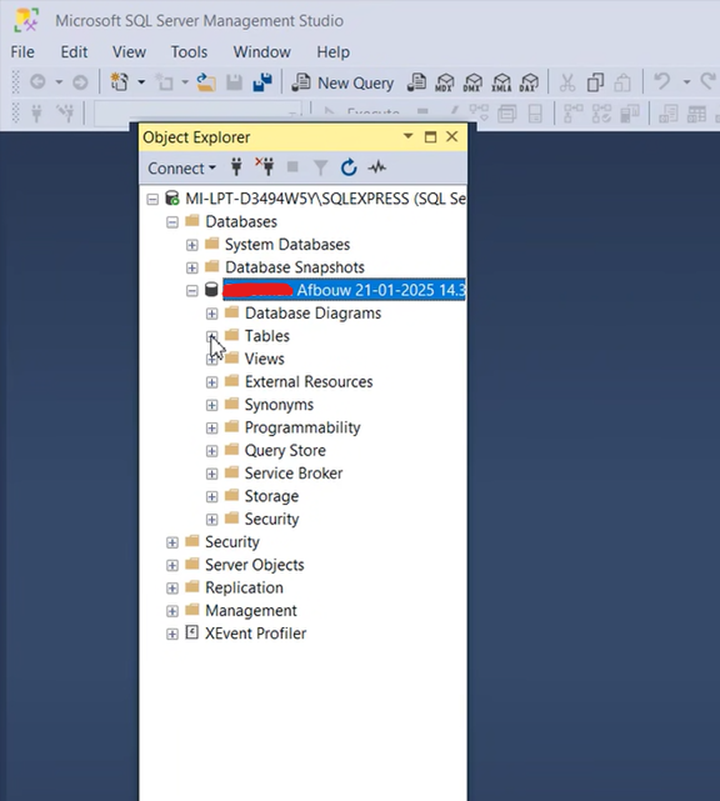Select the Tables tree item
The image size is (720, 801).
click(267, 336)
